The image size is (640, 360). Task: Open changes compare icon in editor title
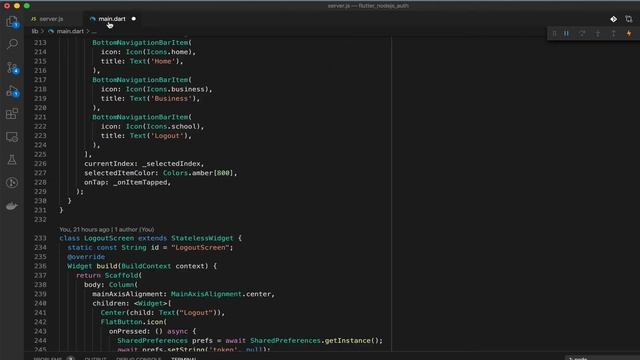629,19
